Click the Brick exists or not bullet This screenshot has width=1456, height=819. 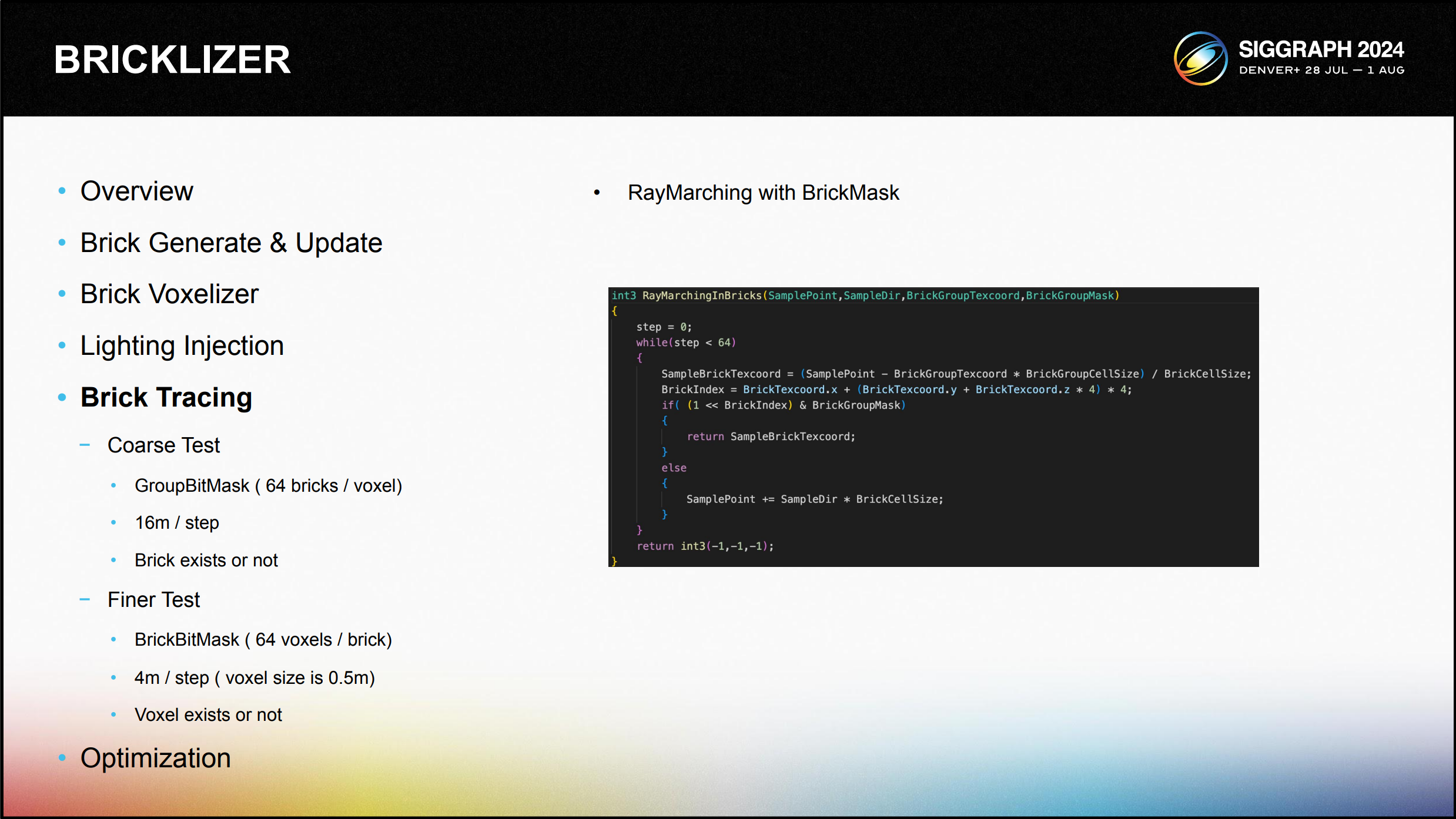[206, 560]
